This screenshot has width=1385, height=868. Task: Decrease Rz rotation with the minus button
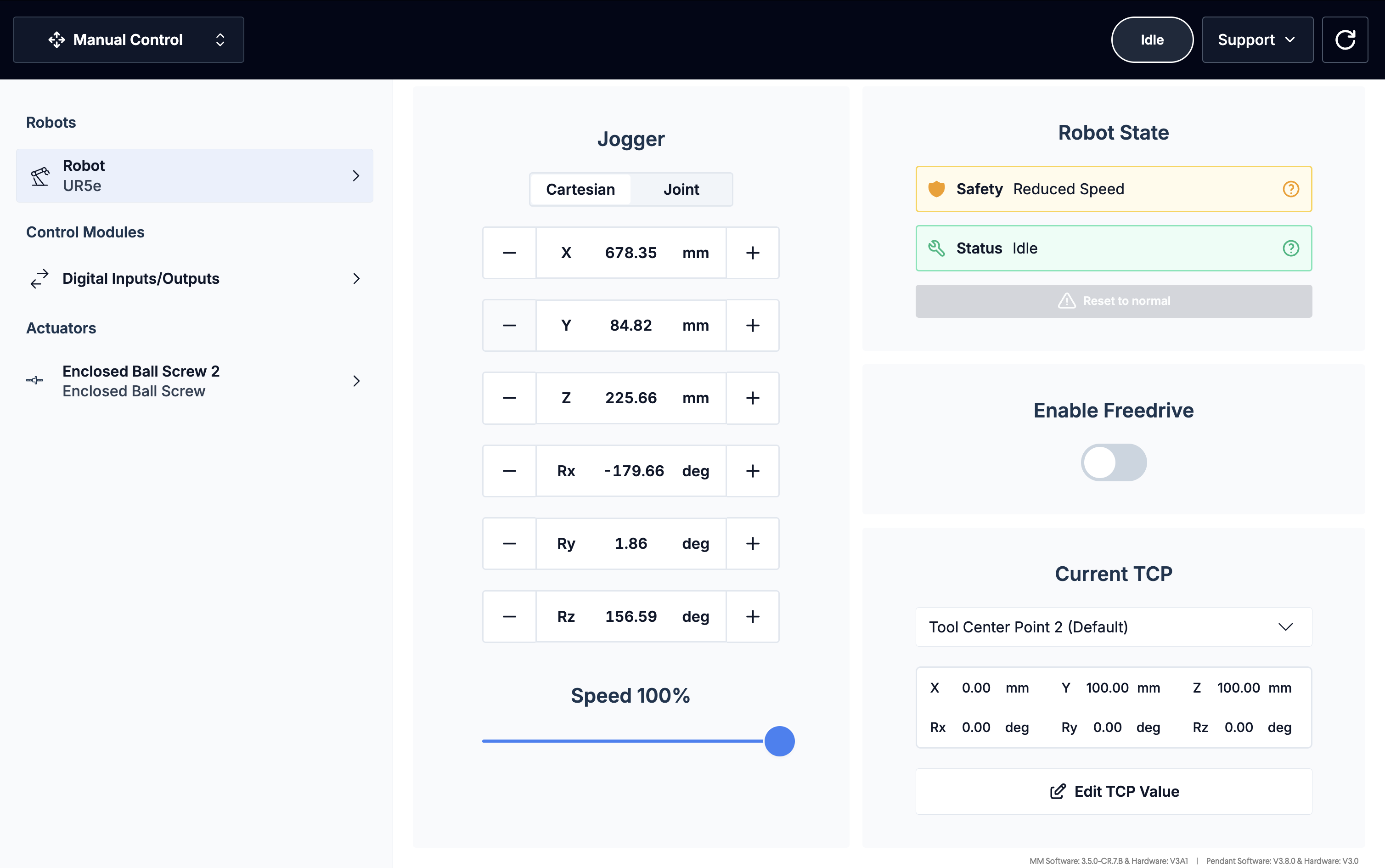pos(509,616)
